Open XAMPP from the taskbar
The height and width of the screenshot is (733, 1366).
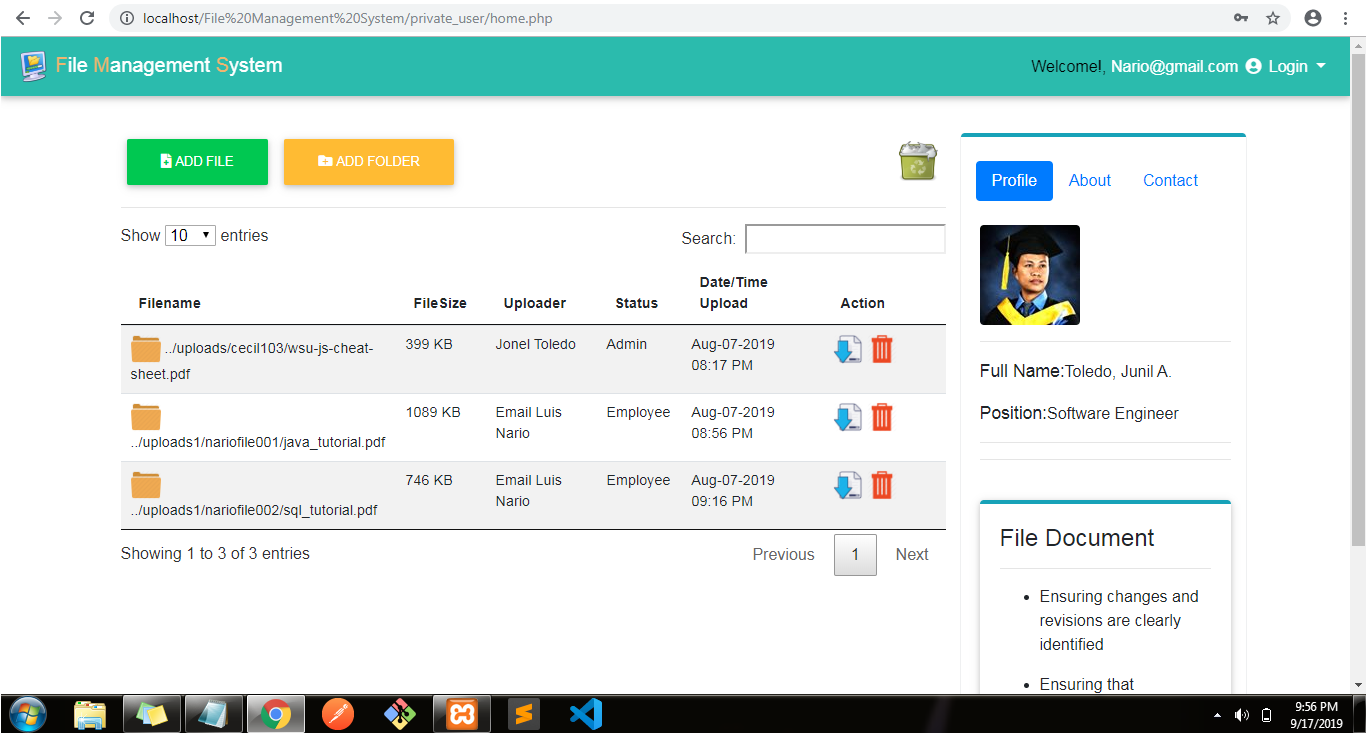point(462,714)
